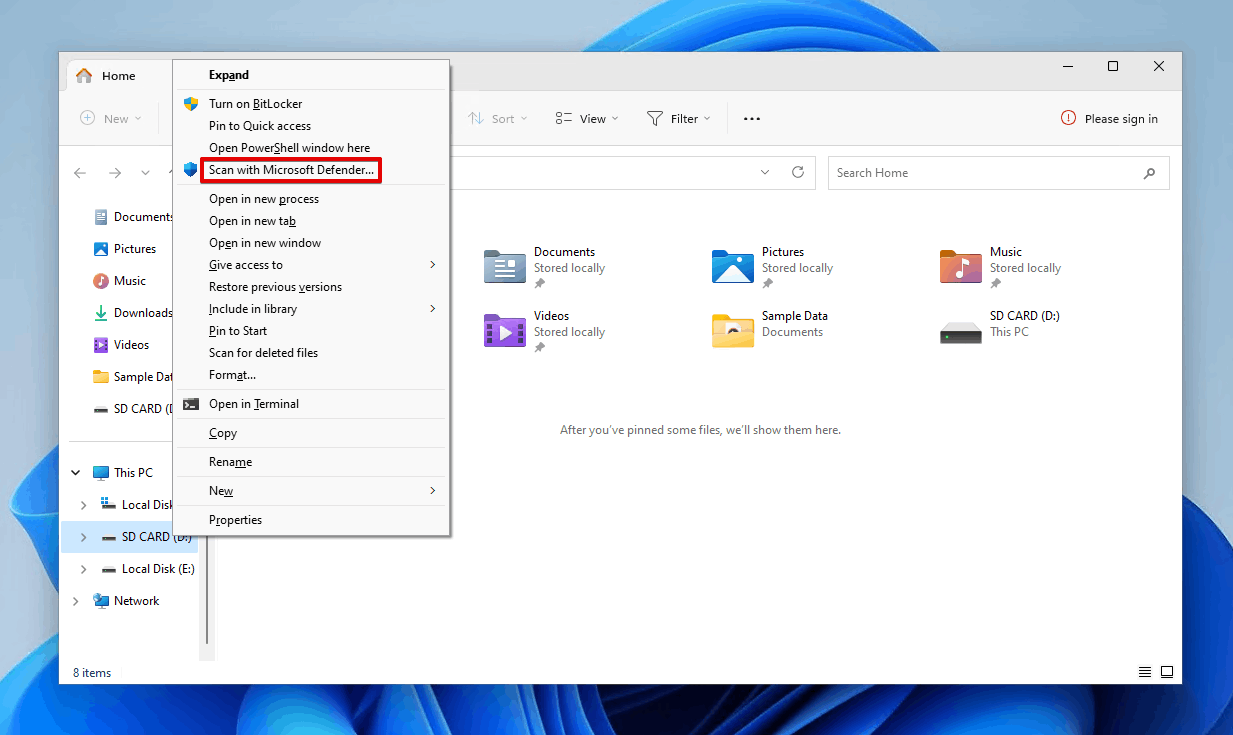The image size is (1233, 735).
Task: Refresh the Home folder view
Action: [x=798, y=172]
